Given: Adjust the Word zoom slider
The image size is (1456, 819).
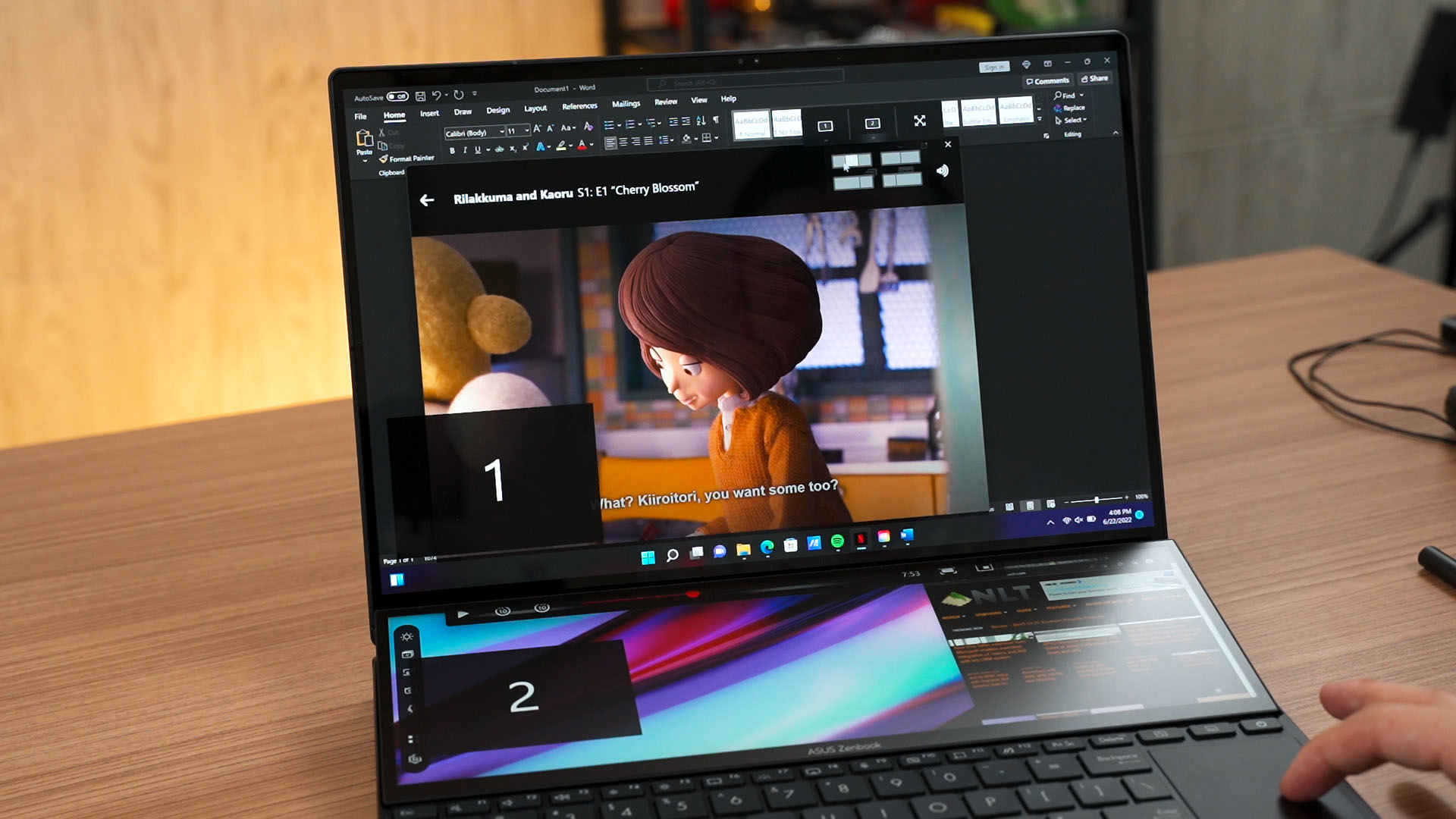Looking at the screenshot, I should coord(1097,500).
